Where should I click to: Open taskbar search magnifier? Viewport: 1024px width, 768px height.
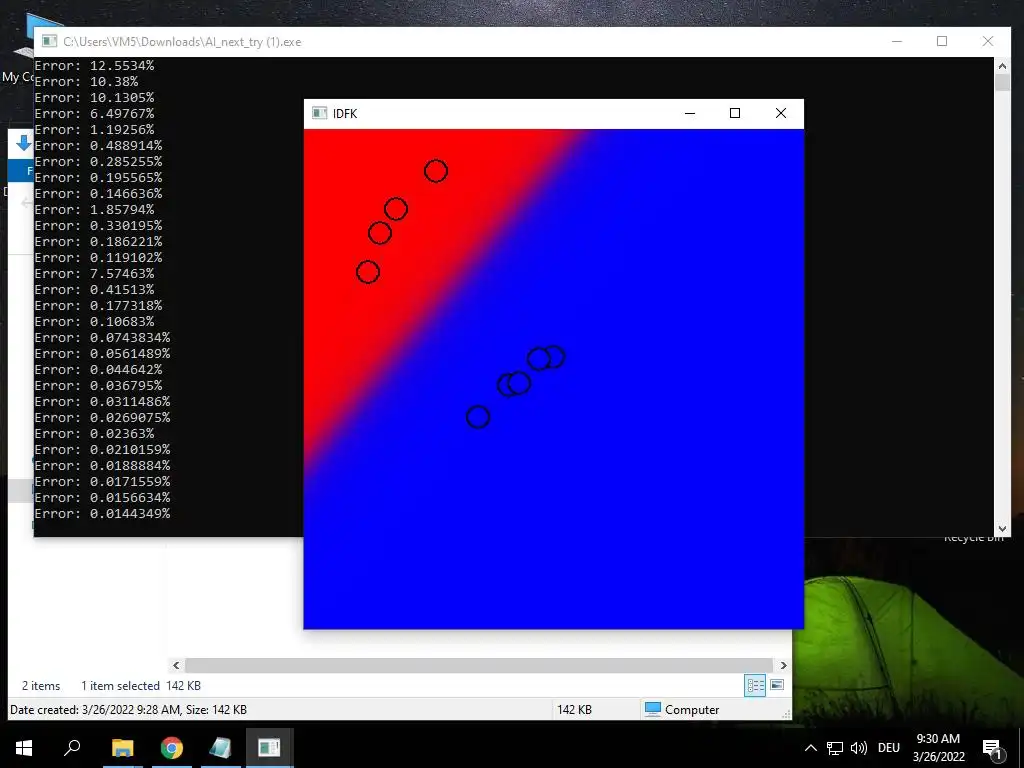[x=72, y=747]
